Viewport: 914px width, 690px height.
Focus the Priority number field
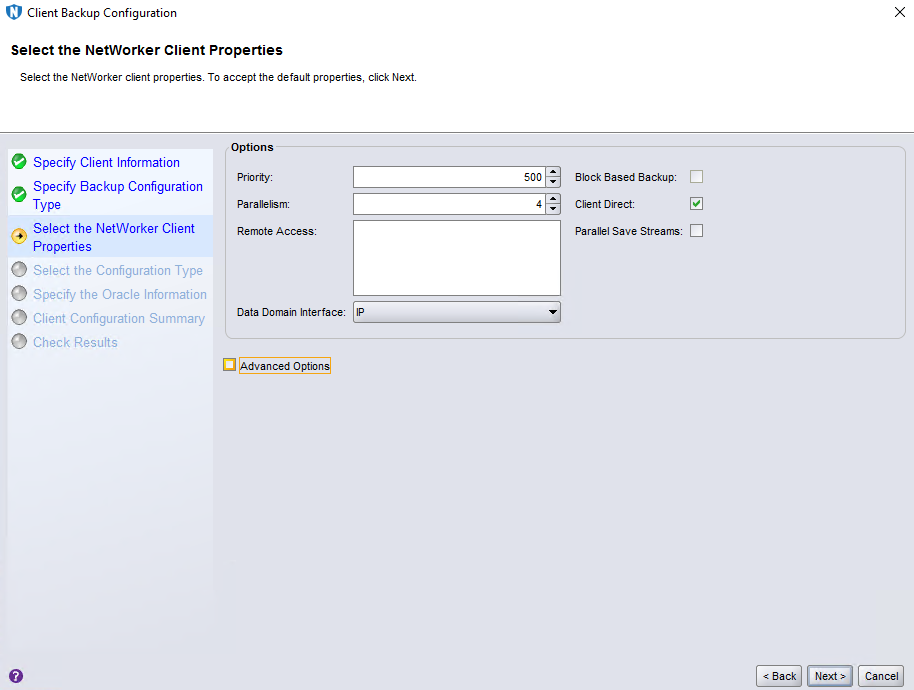coord(448,177)
